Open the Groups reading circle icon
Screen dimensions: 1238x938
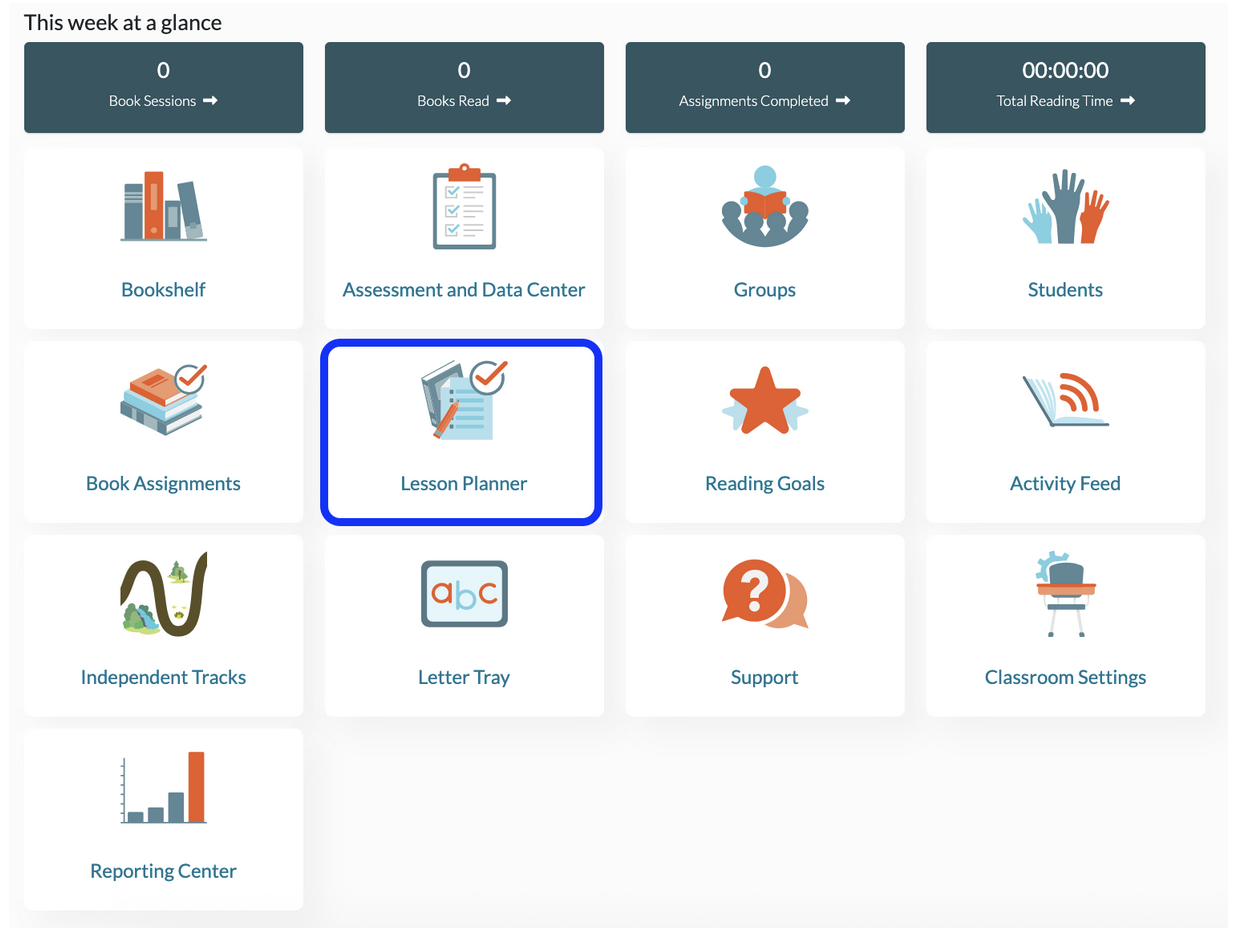pyautogui.click(x=765, y=206)
